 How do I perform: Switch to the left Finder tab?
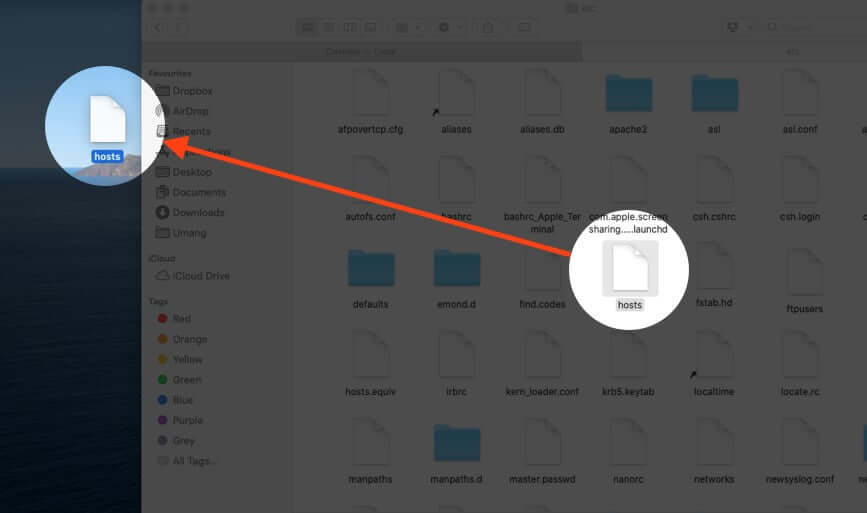click(x=362, y=51)
